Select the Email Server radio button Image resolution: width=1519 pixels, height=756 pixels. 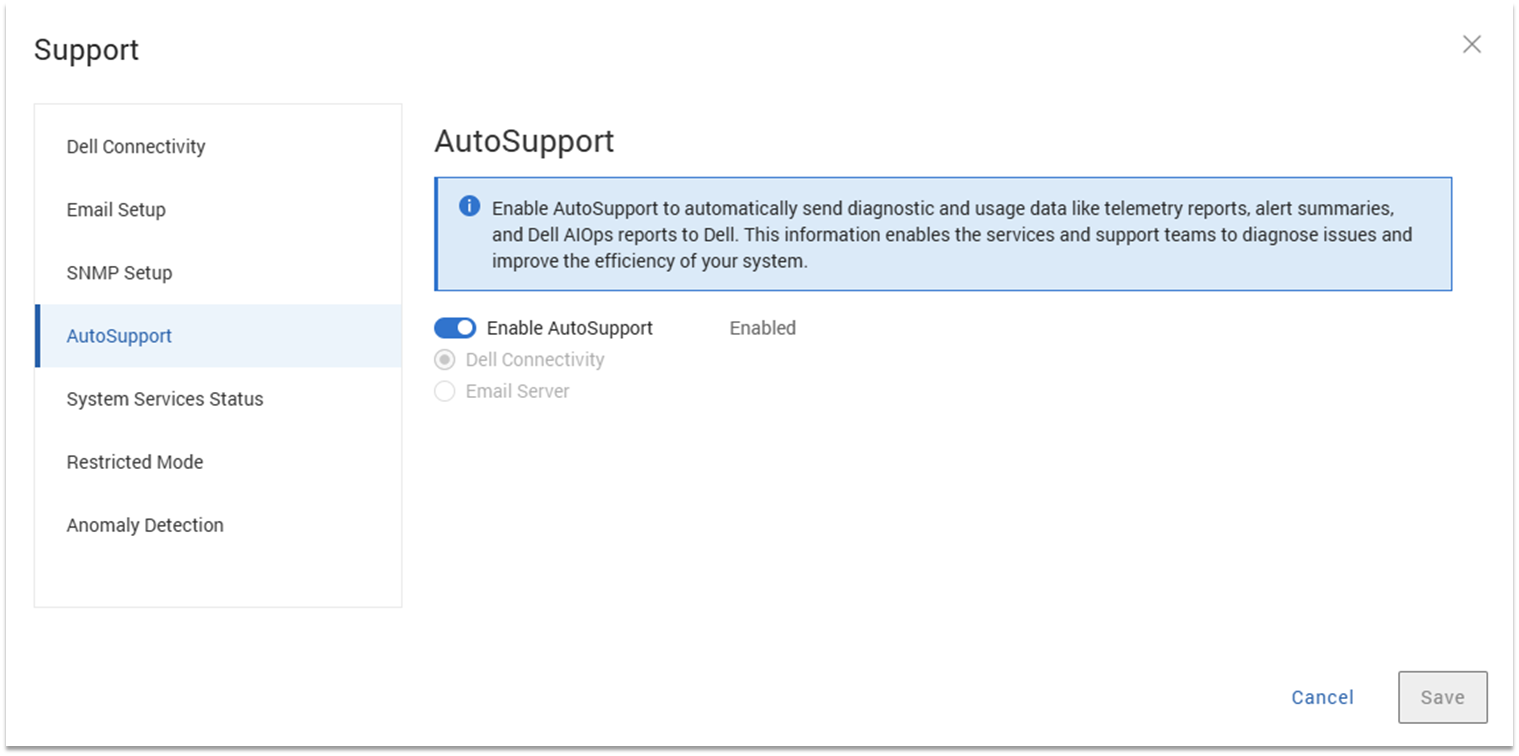tap(444, 391)
